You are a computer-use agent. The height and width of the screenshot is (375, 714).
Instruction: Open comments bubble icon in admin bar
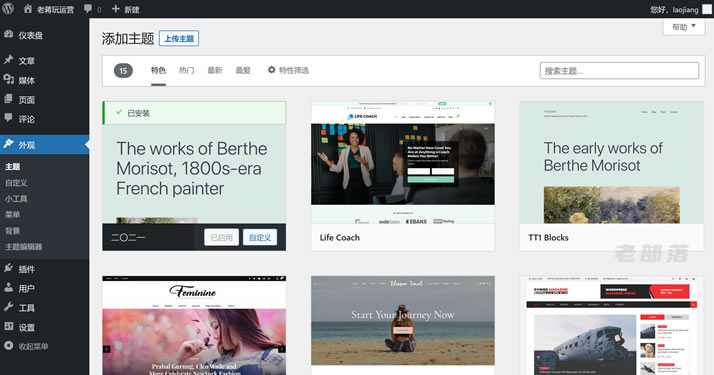pos(88,9)
